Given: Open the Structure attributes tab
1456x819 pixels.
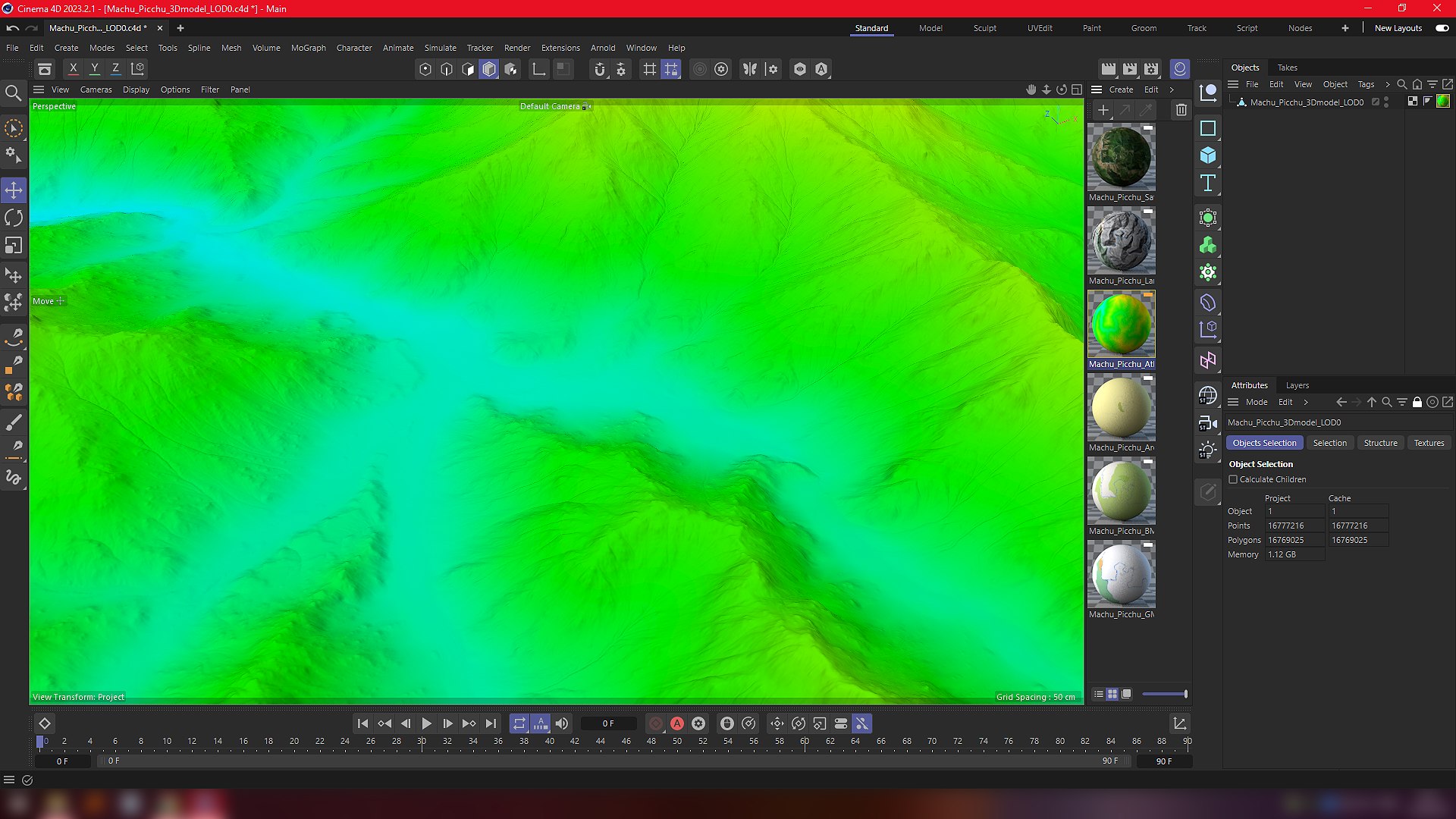Looking at the screenshot, I should (1380, 443).
